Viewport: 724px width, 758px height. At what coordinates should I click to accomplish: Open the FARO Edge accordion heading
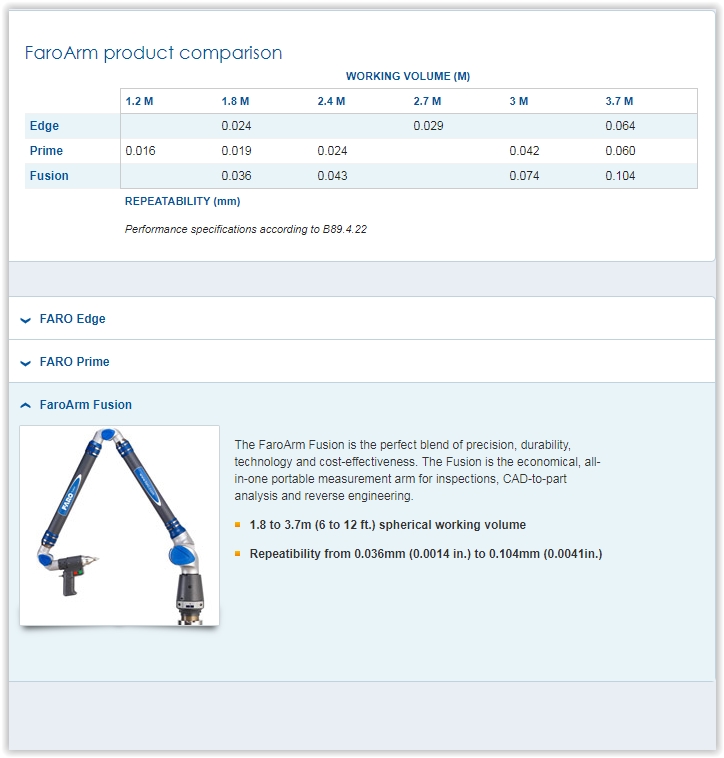click(72, 319)
